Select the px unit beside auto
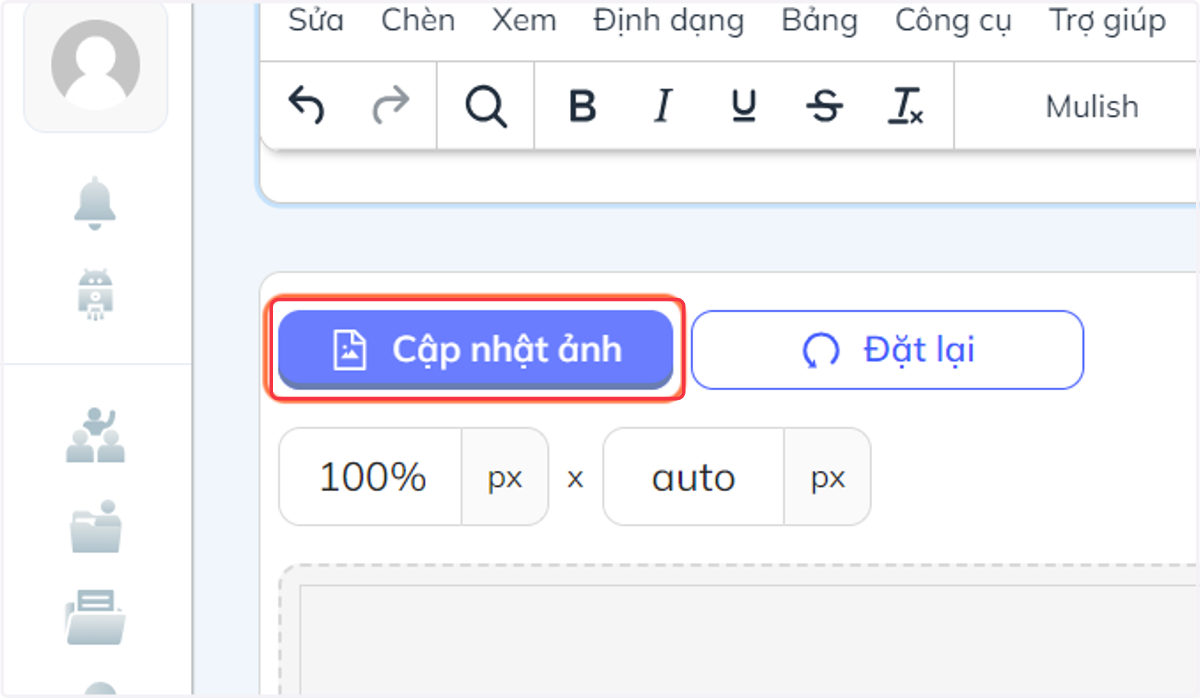This screenshot has width=1200, height=698. pyautogui.click(x=828, y=477)
